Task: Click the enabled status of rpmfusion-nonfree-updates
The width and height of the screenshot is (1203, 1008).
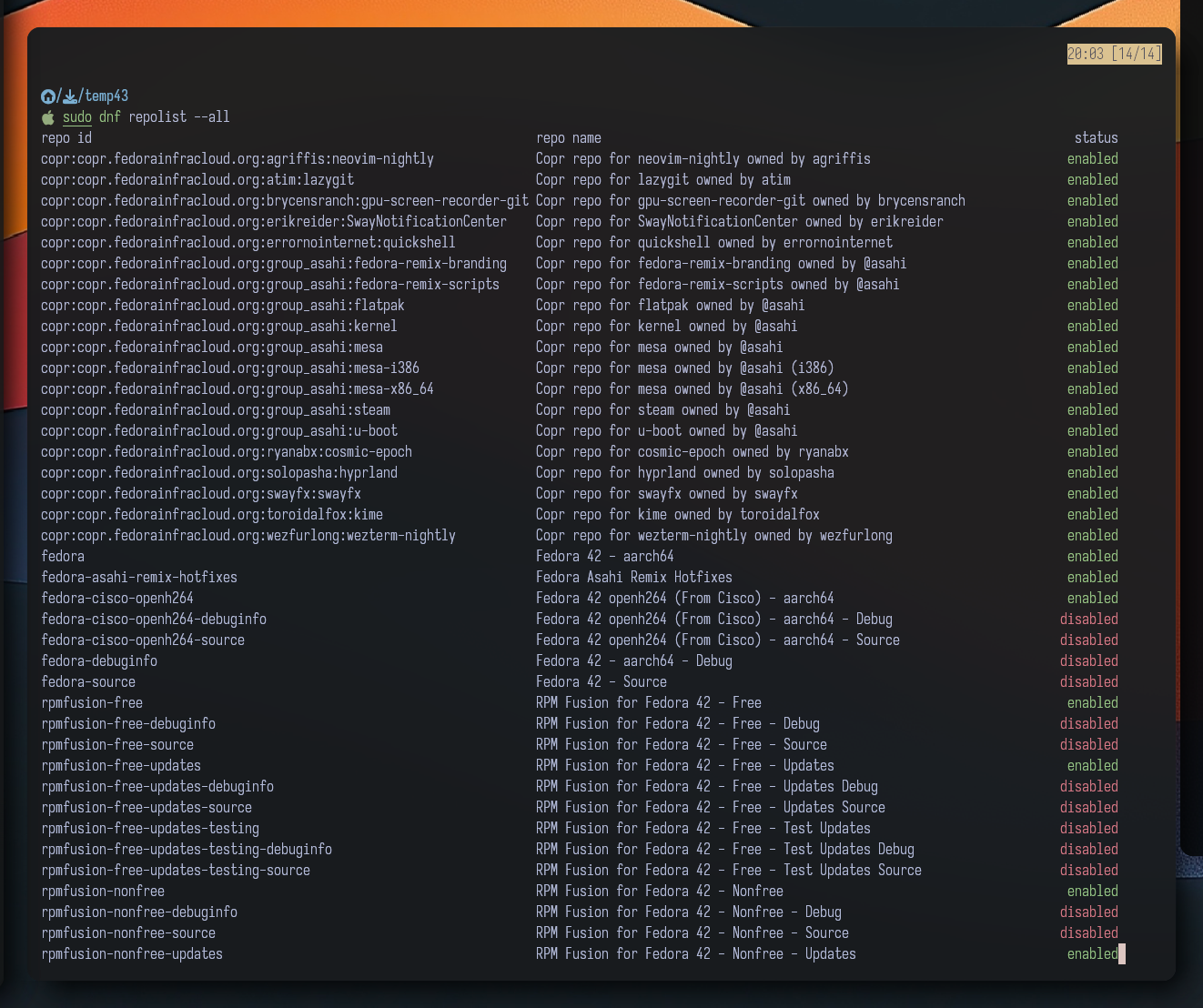Action: pyautogui.click(x=1093, y=953)
